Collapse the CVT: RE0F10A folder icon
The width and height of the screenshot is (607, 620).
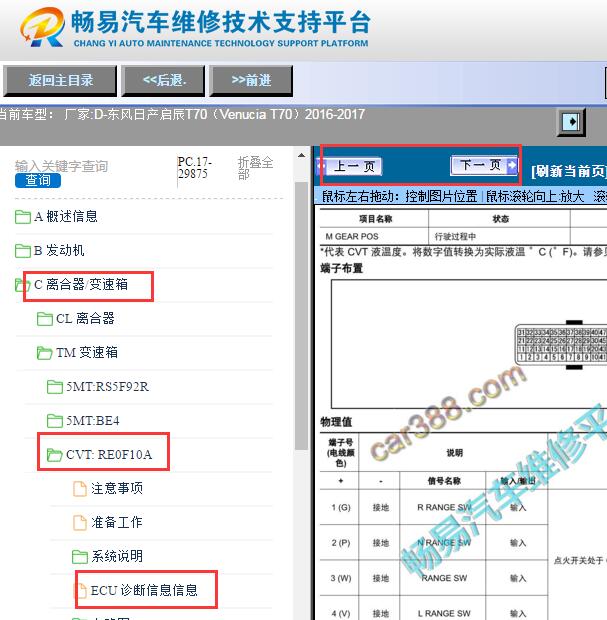[x=55, y=455]
